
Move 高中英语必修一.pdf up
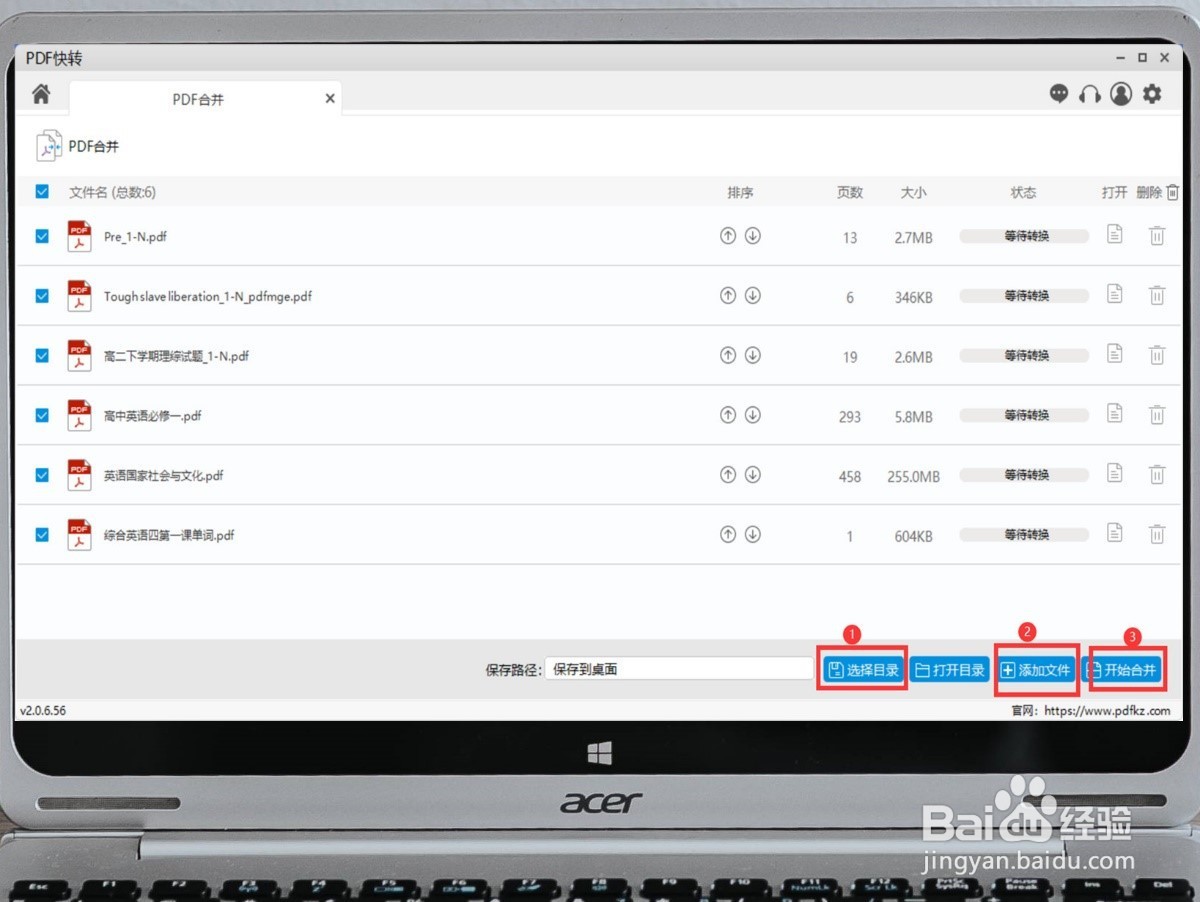click(x=728, y=415)
